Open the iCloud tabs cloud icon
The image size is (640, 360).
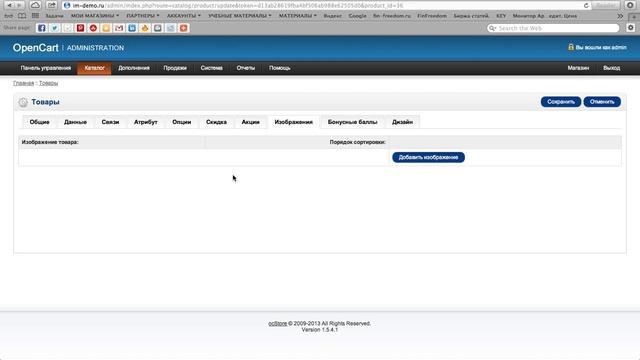point(35,5)
